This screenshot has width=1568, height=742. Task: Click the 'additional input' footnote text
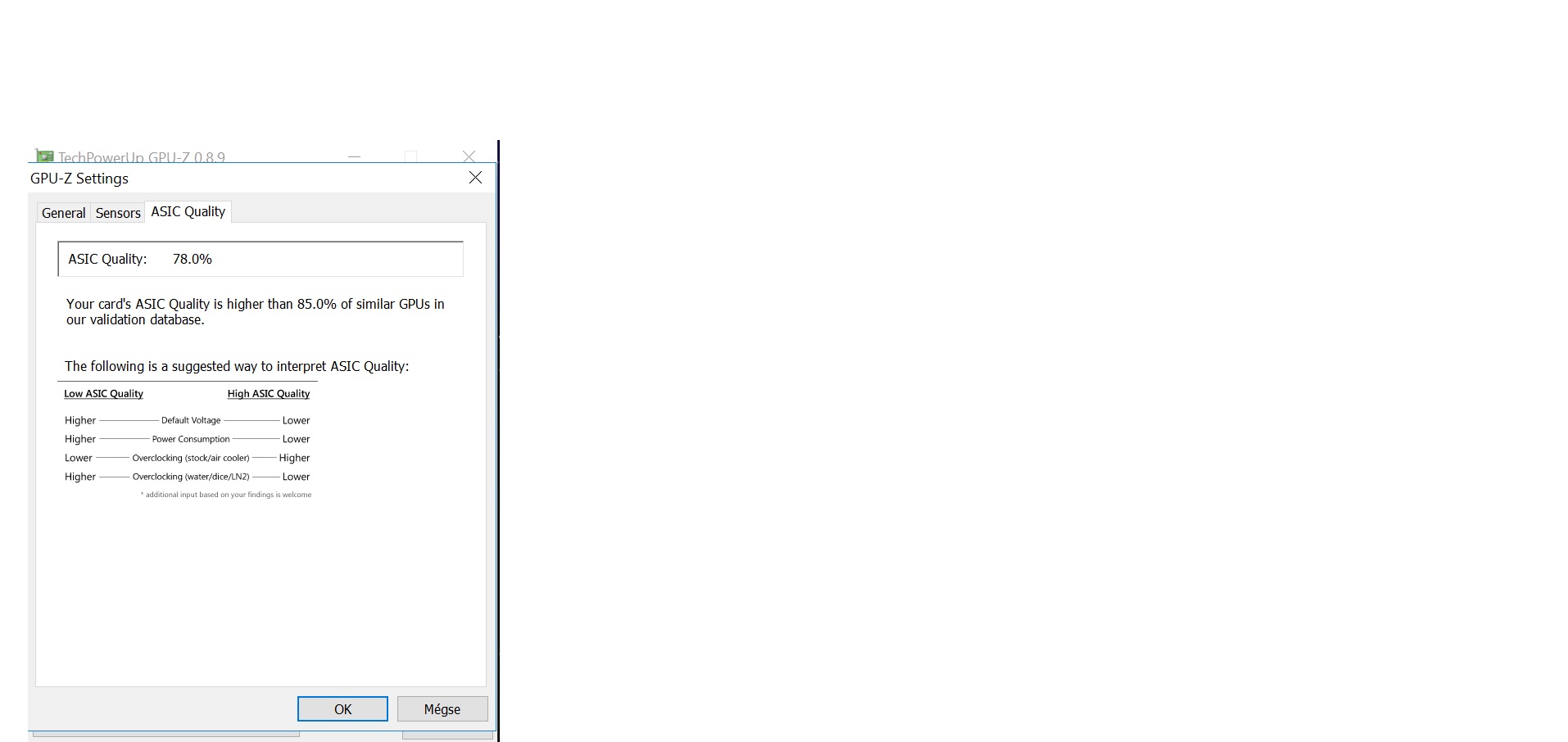click(x=226, y=495)
